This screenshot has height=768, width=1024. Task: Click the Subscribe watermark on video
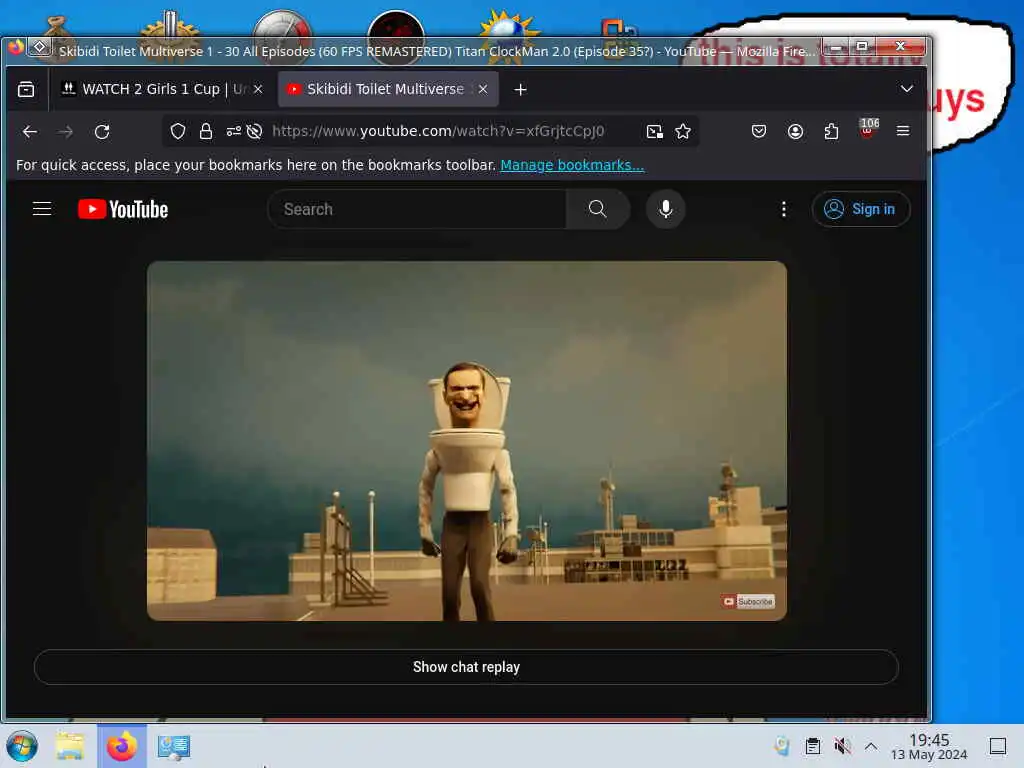click(748, 601)
